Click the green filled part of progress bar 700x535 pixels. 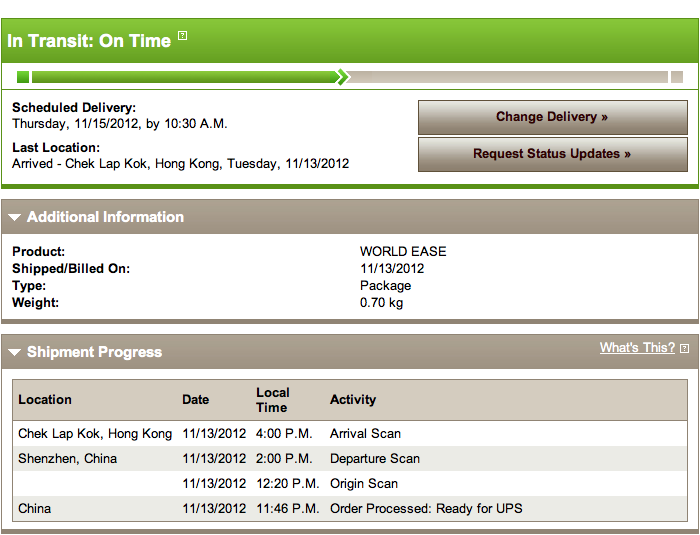pos(183,77)
